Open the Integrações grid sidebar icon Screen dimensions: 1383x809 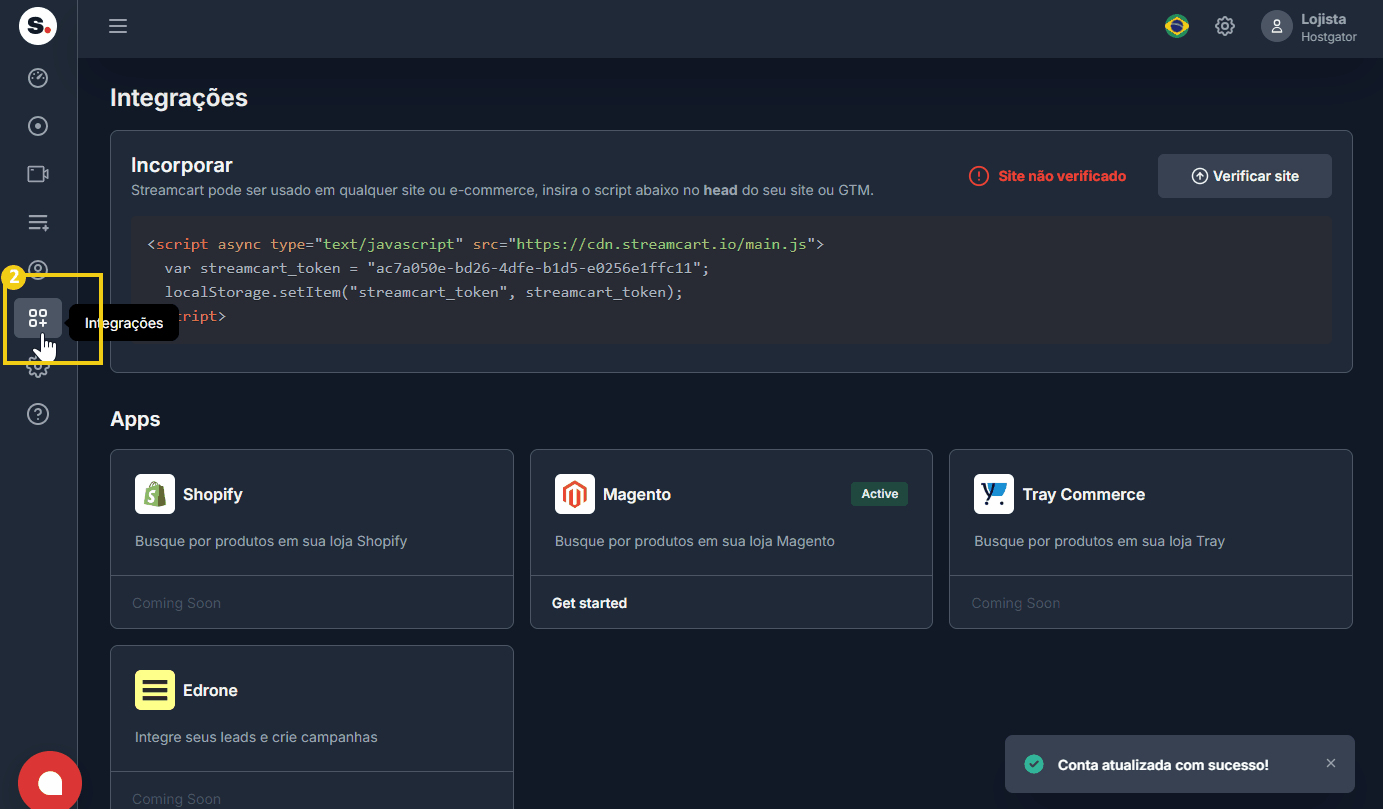[x=38, y=318]
